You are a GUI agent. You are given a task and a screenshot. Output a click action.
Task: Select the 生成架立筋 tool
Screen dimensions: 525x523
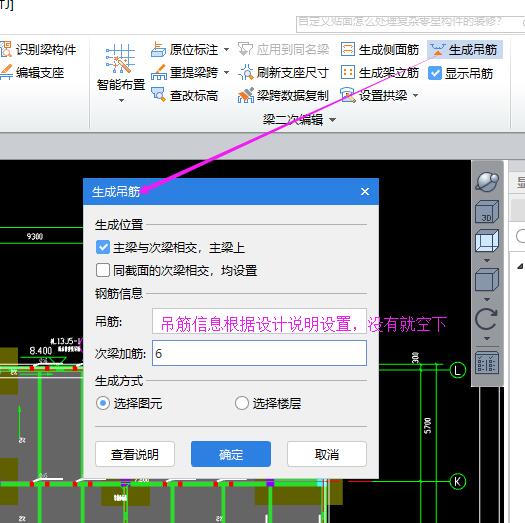[380, 72]
